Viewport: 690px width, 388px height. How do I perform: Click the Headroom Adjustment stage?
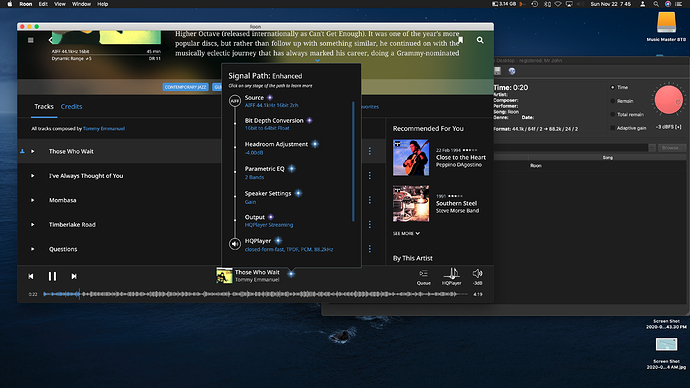(281, 148)
